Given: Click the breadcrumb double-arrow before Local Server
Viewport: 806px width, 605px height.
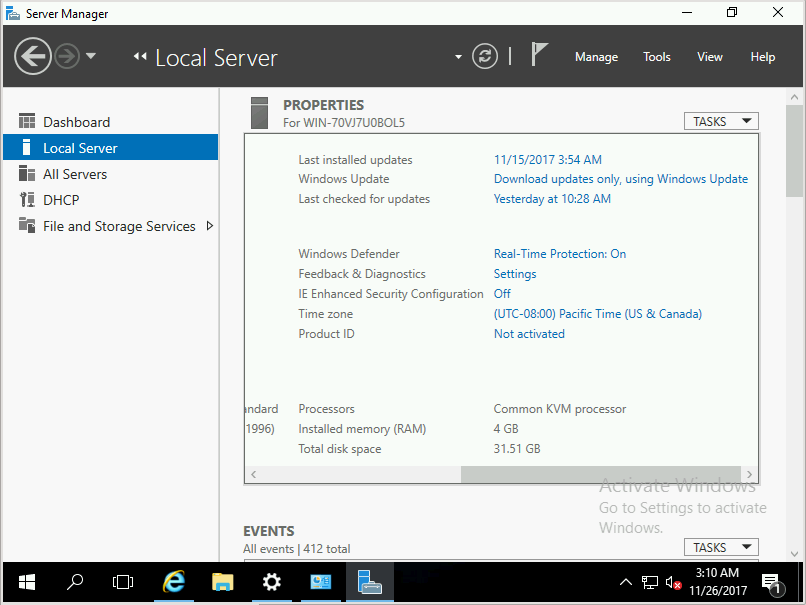Looking at the screenshot, I should tap(140, 57).
